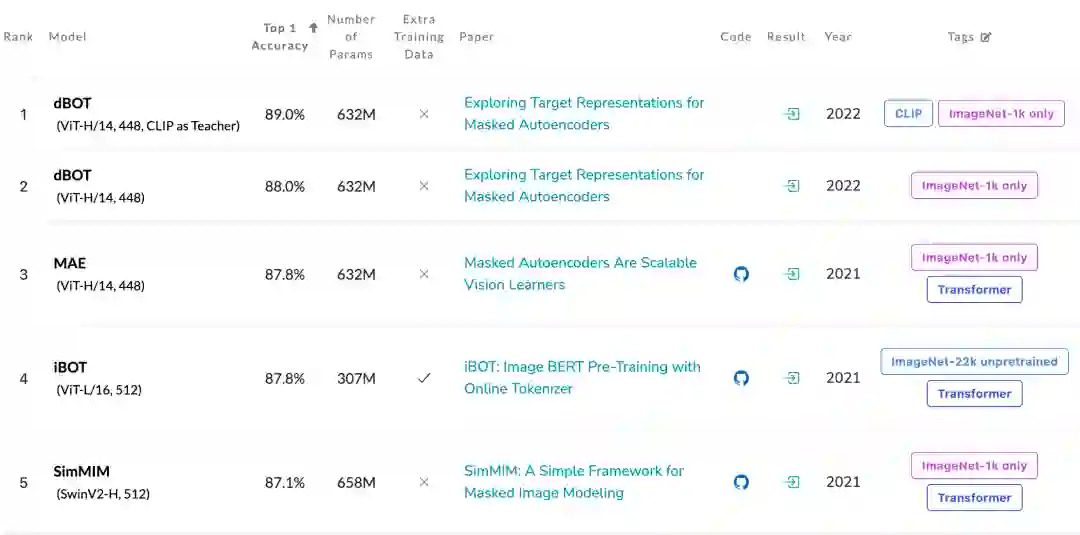Viewport: 1080px width, 535px height.
Task: Click the ImageNet-1k only tag for SimMIM
Action: (974, 466)
